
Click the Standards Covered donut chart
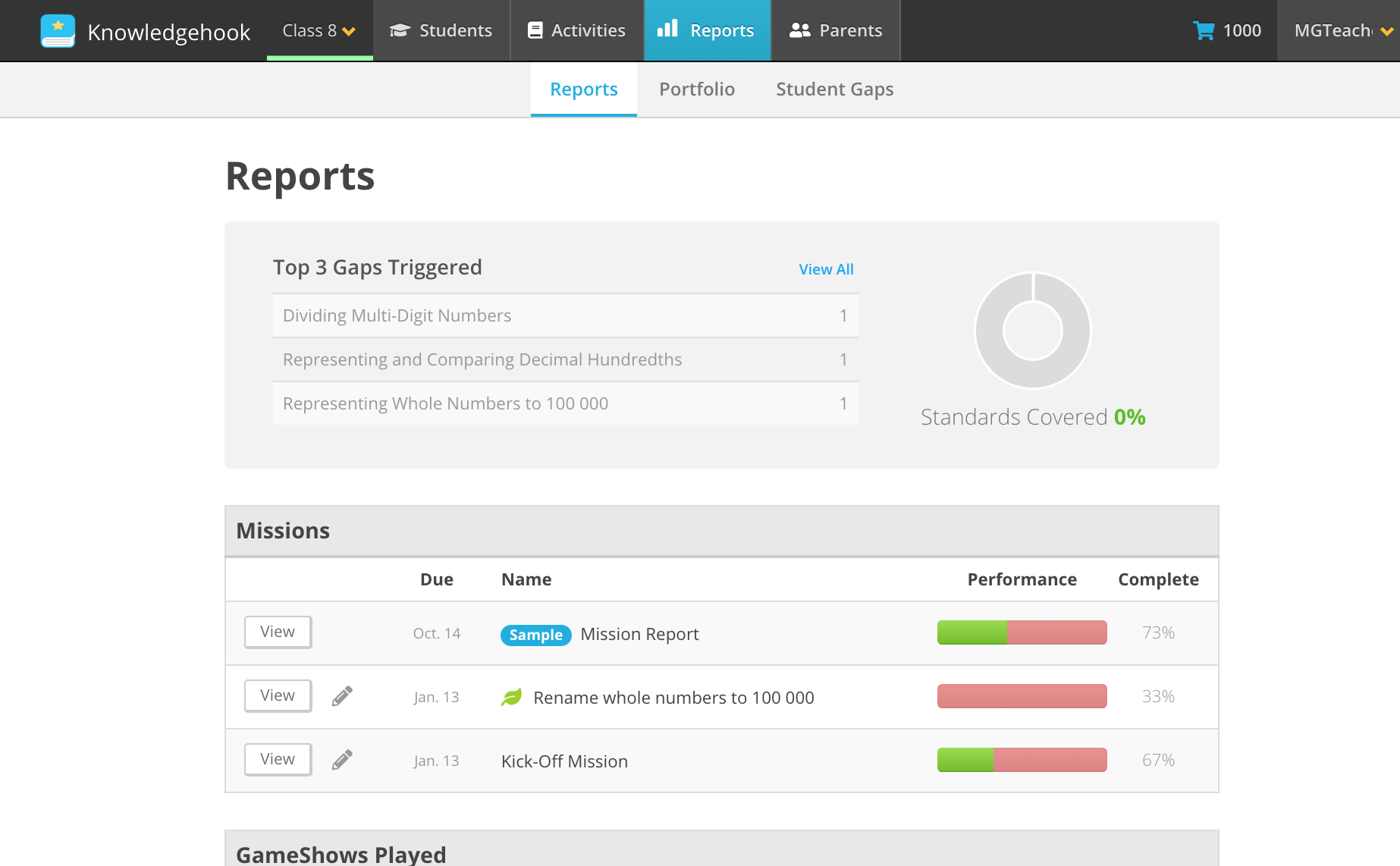point(1032,331)
